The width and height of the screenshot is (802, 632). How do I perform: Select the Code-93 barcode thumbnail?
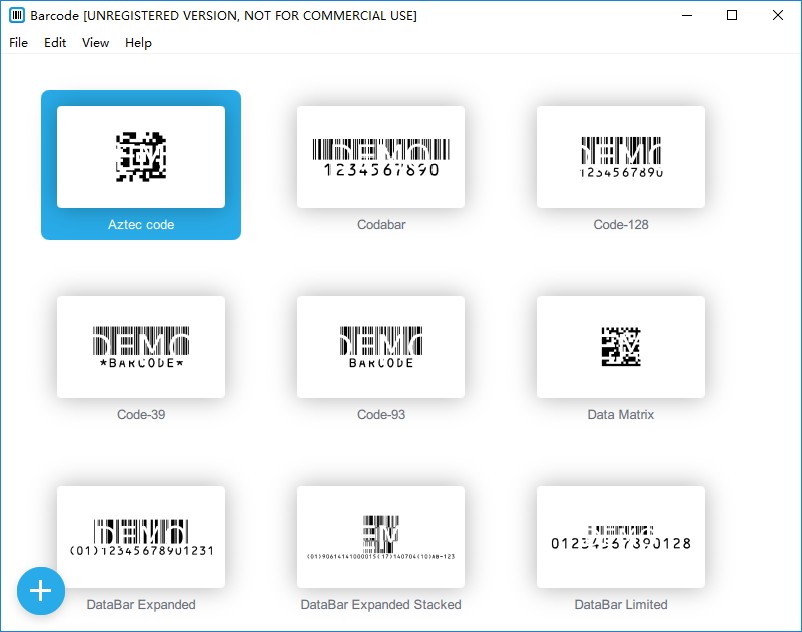(381, 347)
